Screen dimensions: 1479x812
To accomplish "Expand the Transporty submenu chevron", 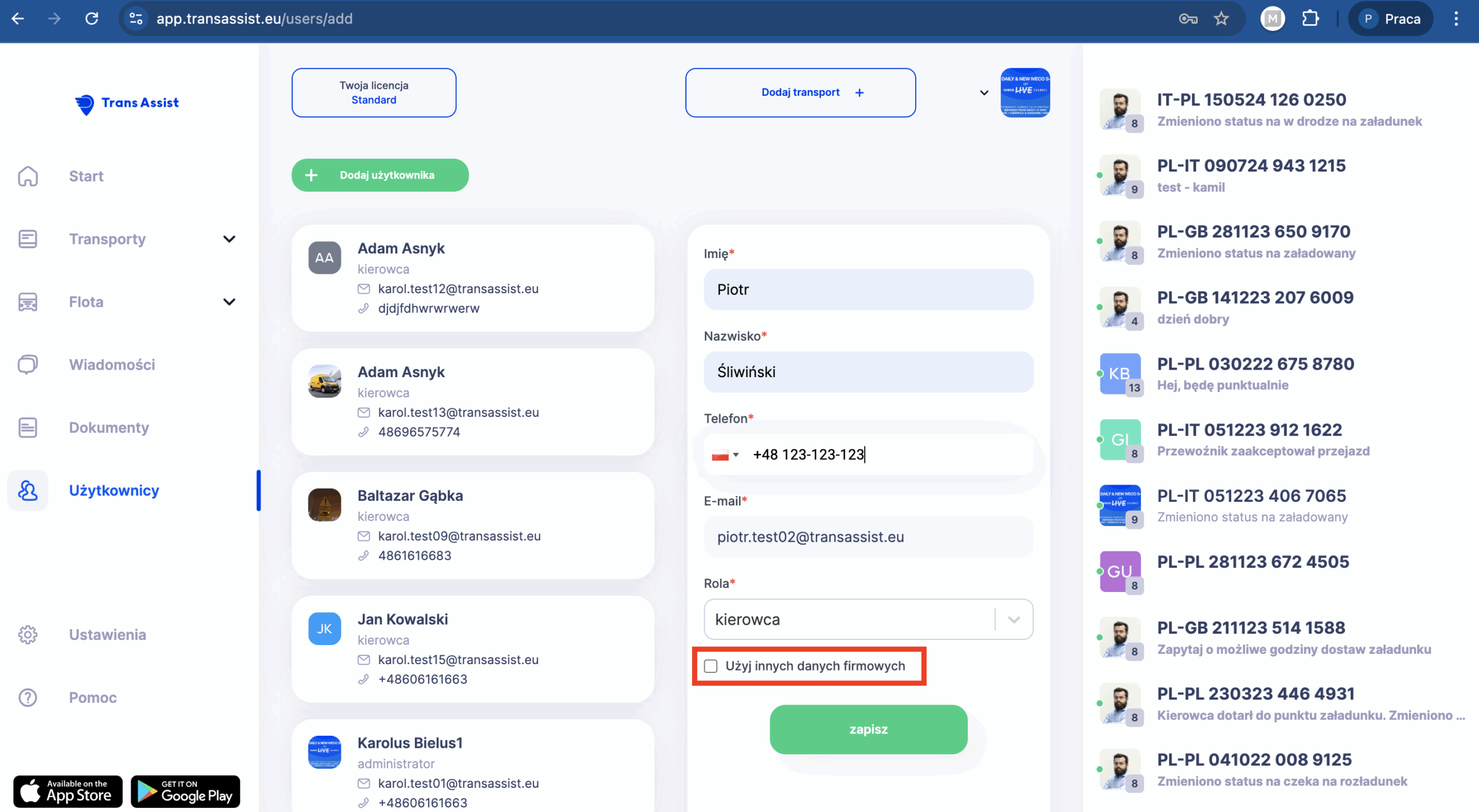I will 229,239.
